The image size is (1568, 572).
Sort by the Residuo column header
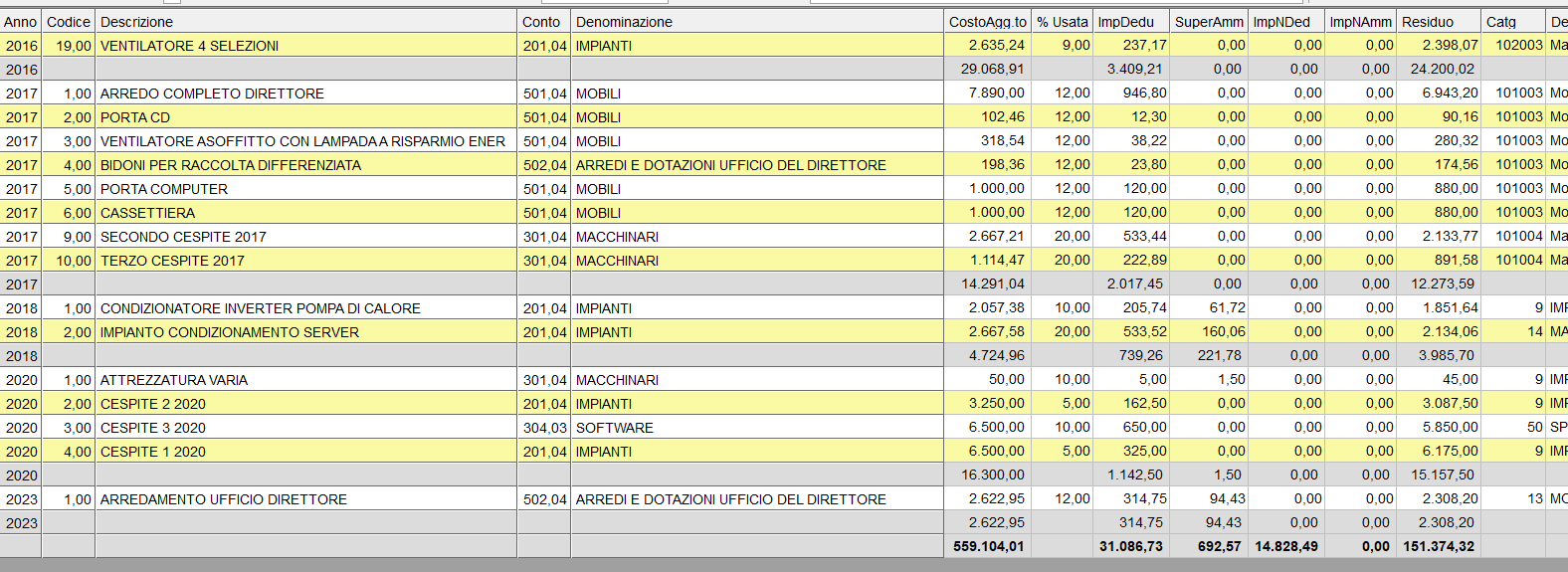click(x=1428, y=22)
